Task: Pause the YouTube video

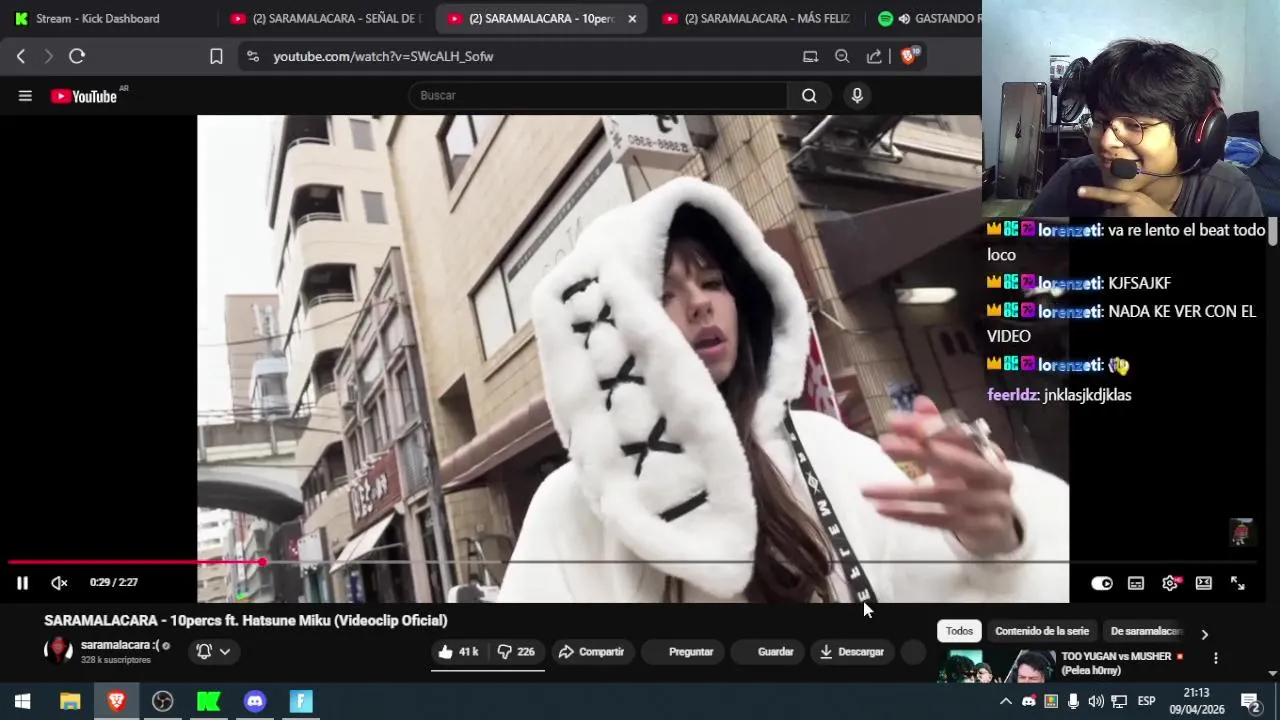Action: [x=22, y=583]
